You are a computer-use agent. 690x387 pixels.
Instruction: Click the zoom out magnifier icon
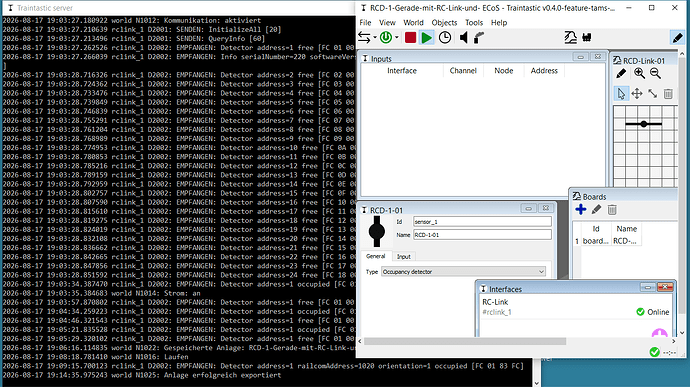pyautogui.click(x=655, y=74)
